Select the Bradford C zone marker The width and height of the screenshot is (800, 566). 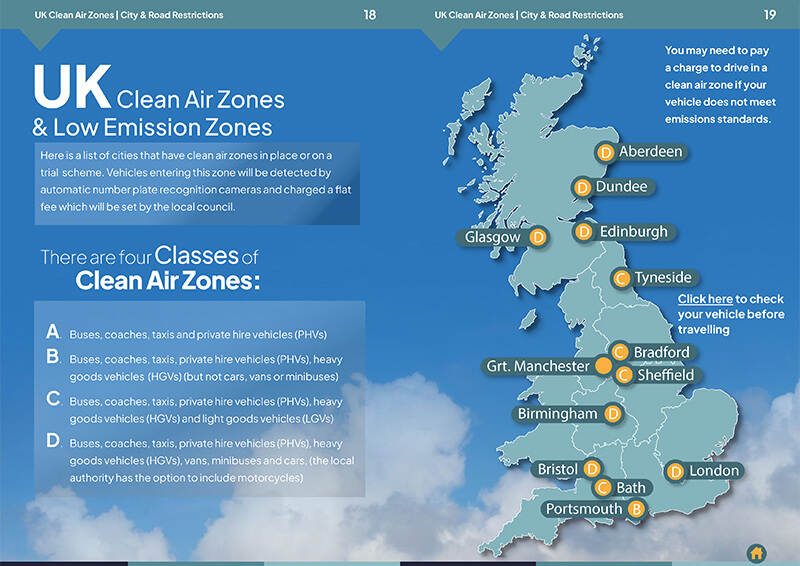(619, 352)
